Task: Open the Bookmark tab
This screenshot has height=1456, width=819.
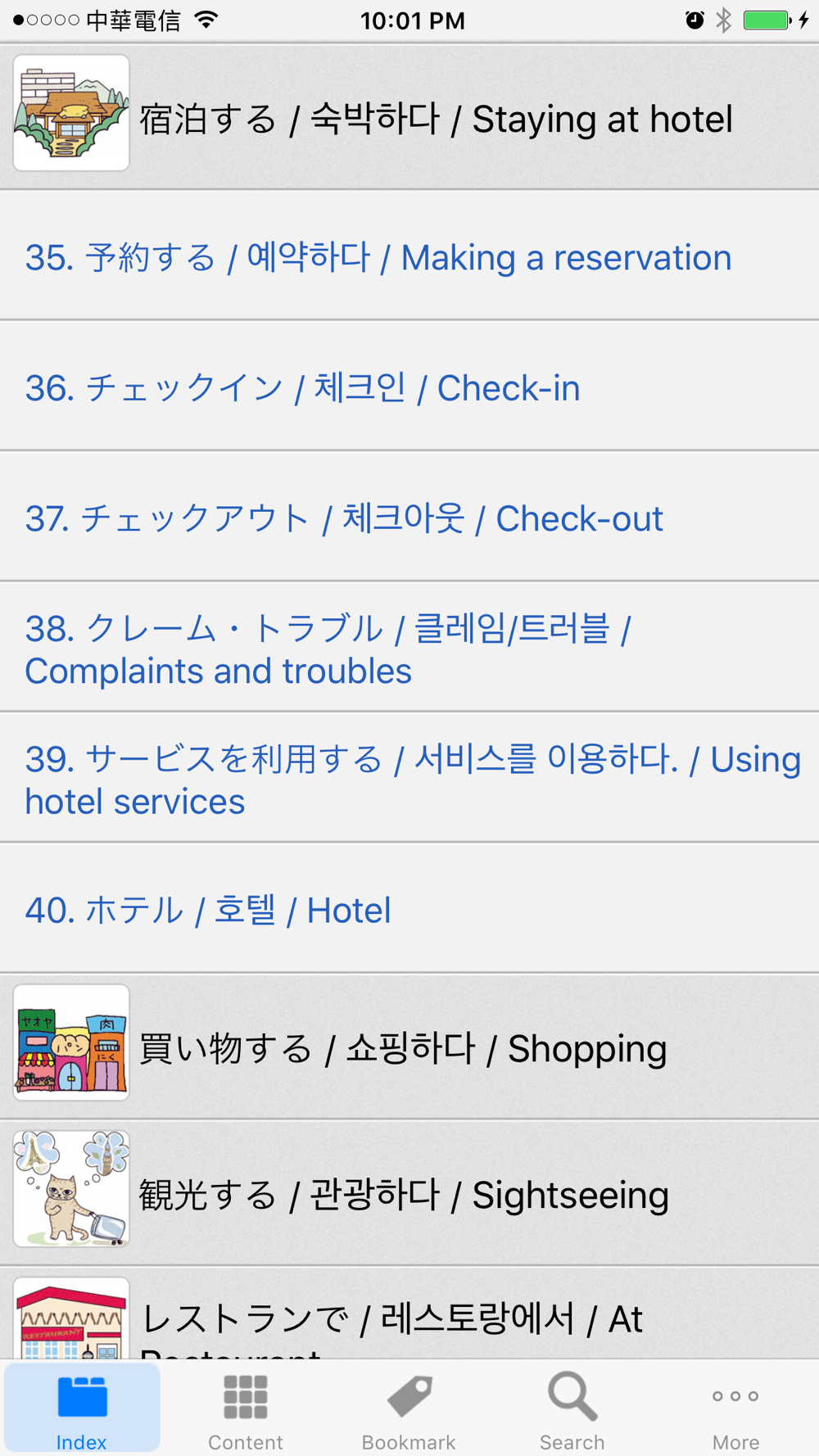Action: coord(409,1408)
